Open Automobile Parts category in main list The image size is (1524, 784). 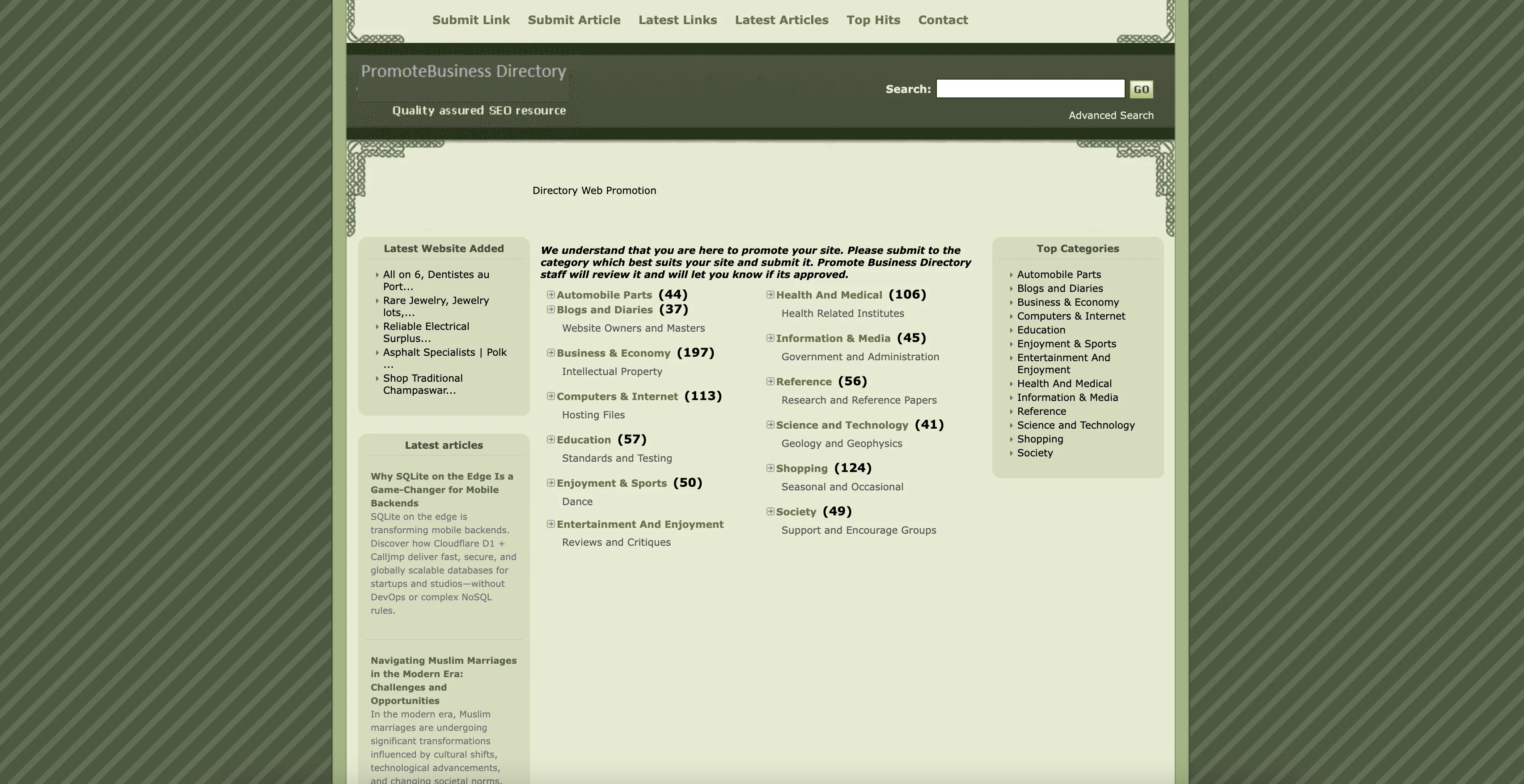604,295
